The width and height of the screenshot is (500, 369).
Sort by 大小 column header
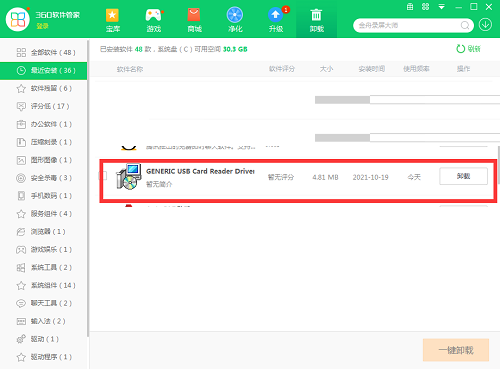click(x=326, y=69)
